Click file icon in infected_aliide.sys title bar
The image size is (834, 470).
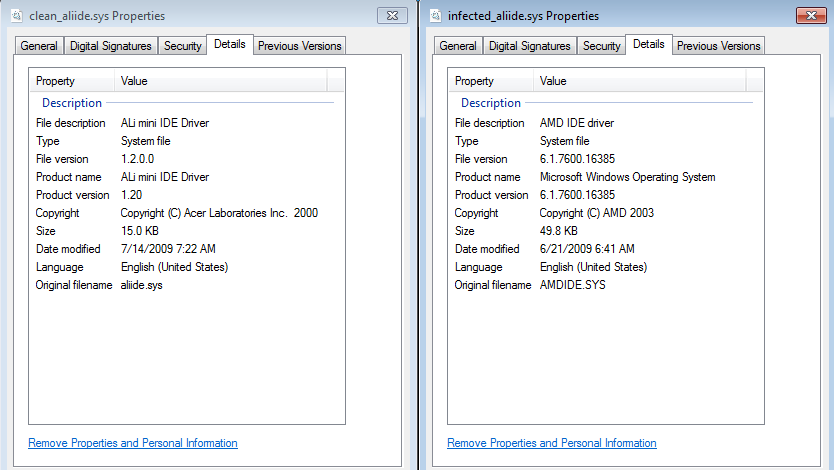pos(436,15)
